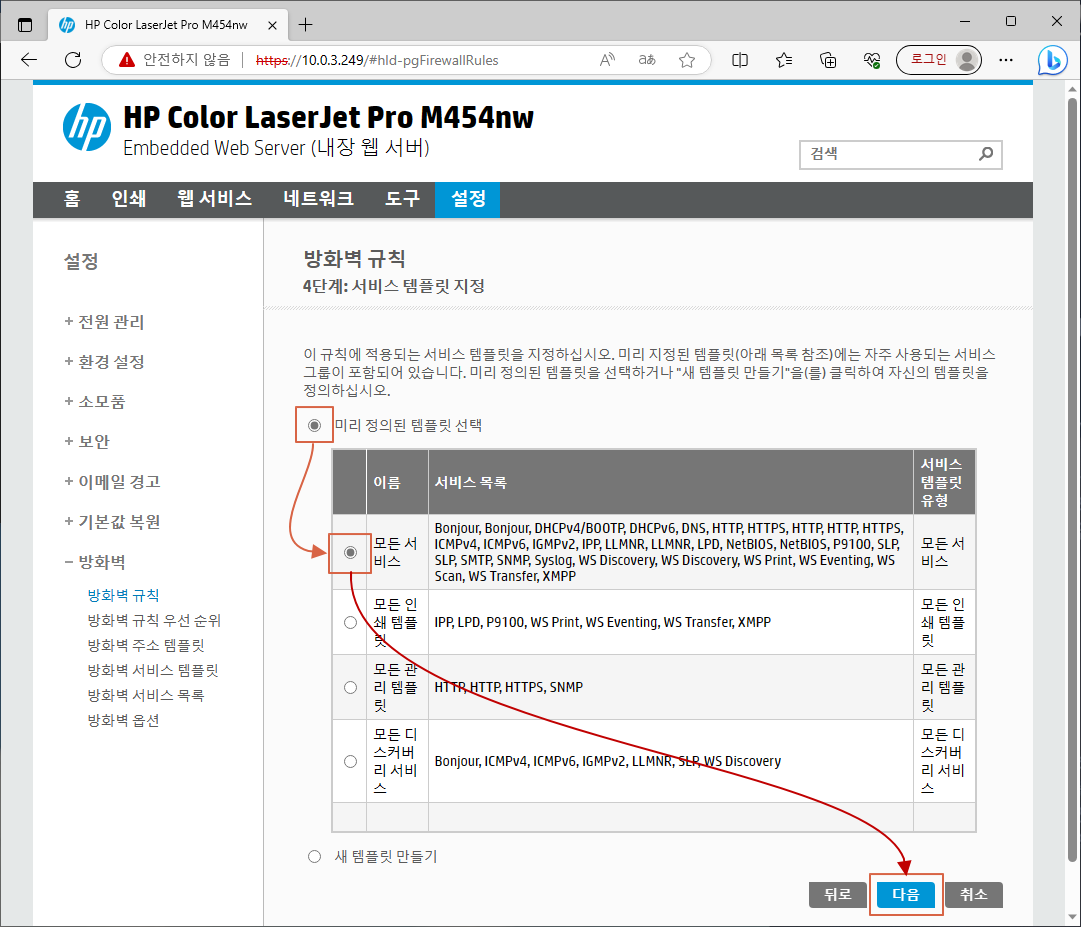Open 방화벽 서비스 목록 link
This screenshot has width=1081, height=927.
click(x=145, y=695)
